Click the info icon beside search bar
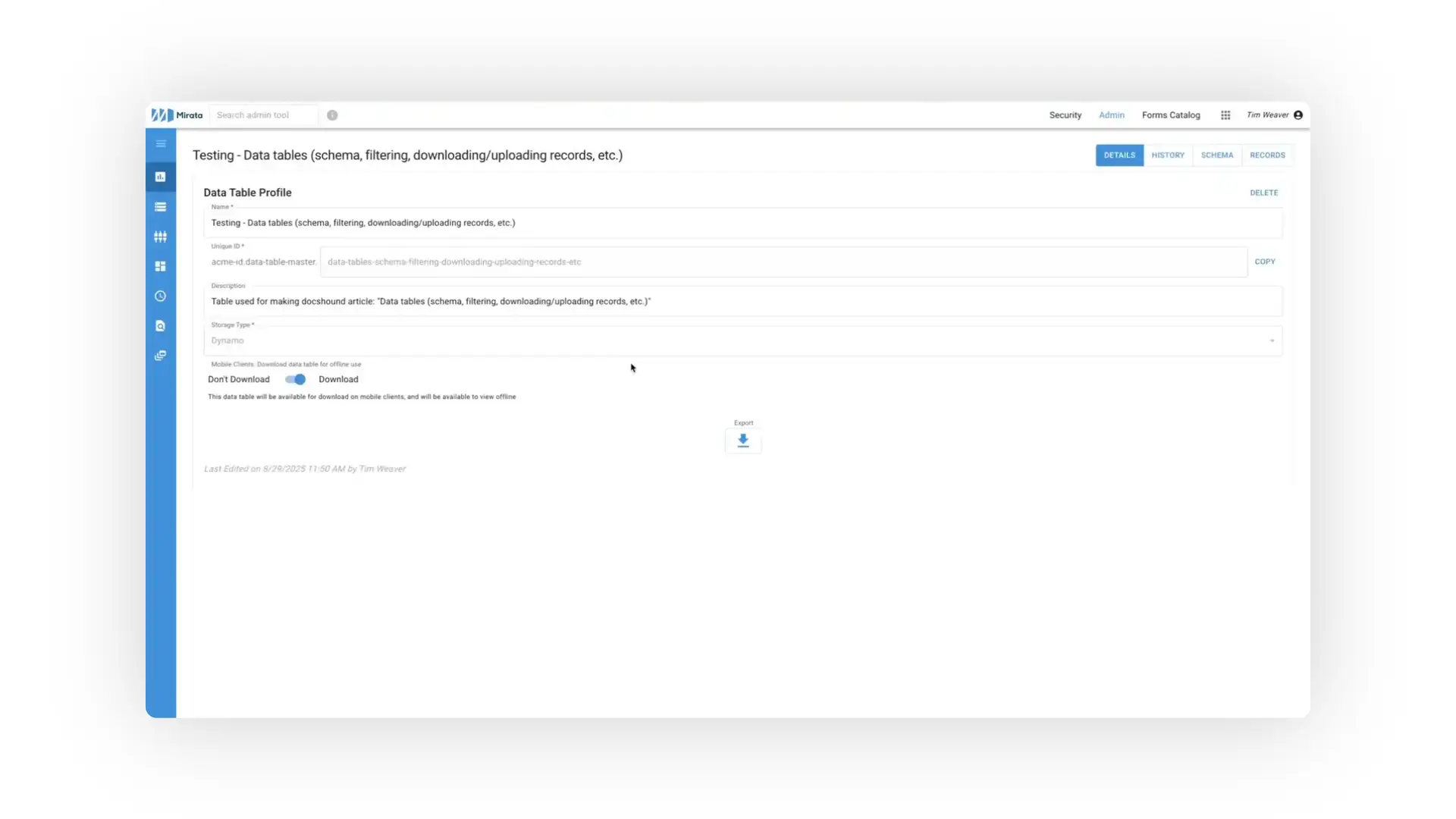 coord(331,115)
